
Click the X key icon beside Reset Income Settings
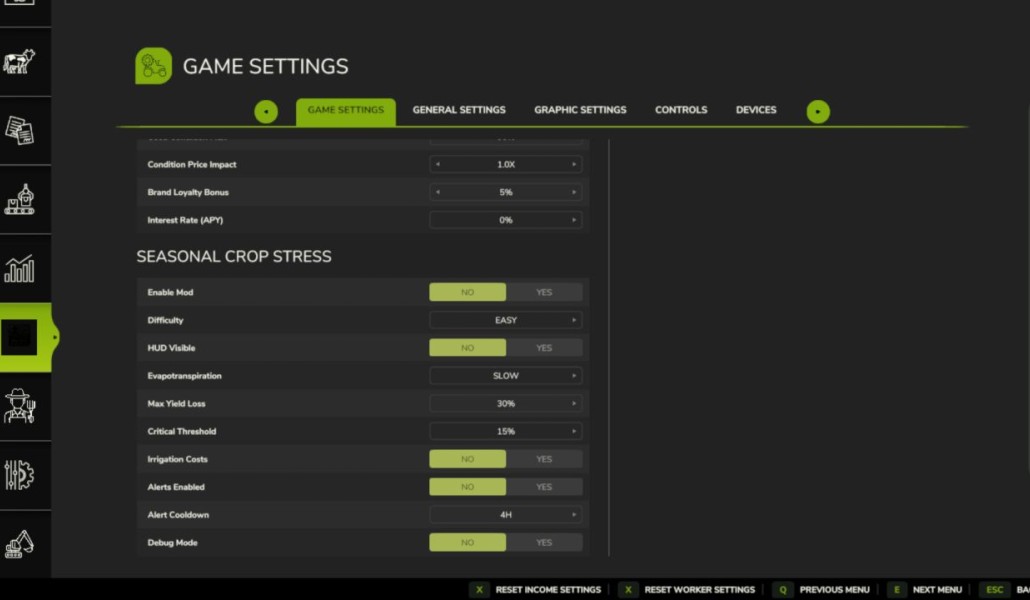(x=480, y=589)
